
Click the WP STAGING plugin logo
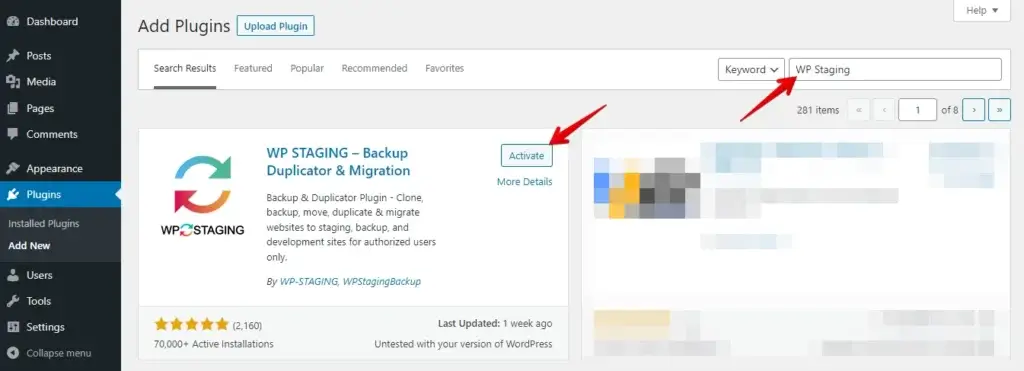pos(202,195)
